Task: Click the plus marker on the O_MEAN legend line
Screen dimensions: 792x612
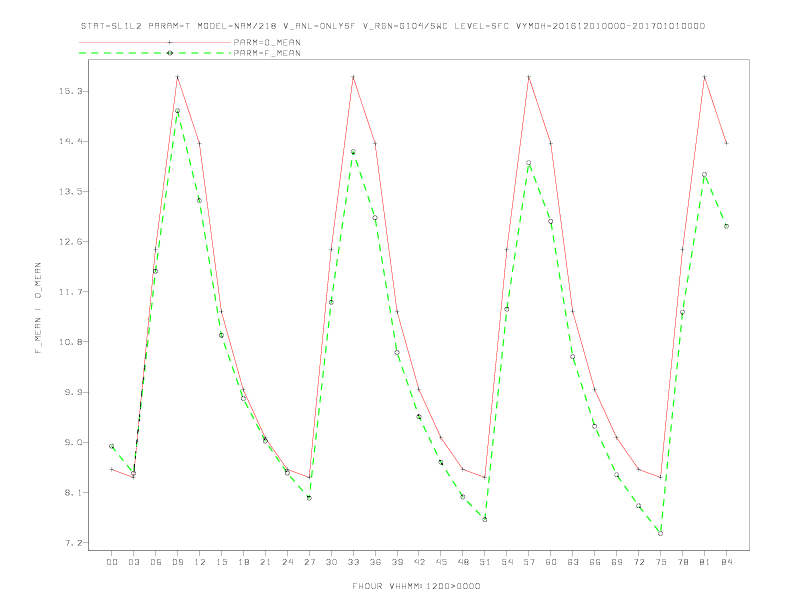Action: pos(170,42)
